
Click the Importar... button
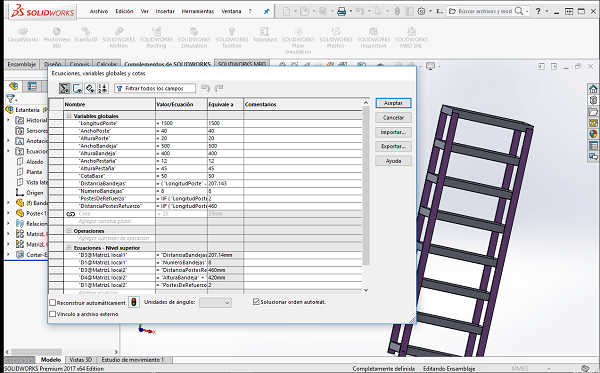pos(393,132)
